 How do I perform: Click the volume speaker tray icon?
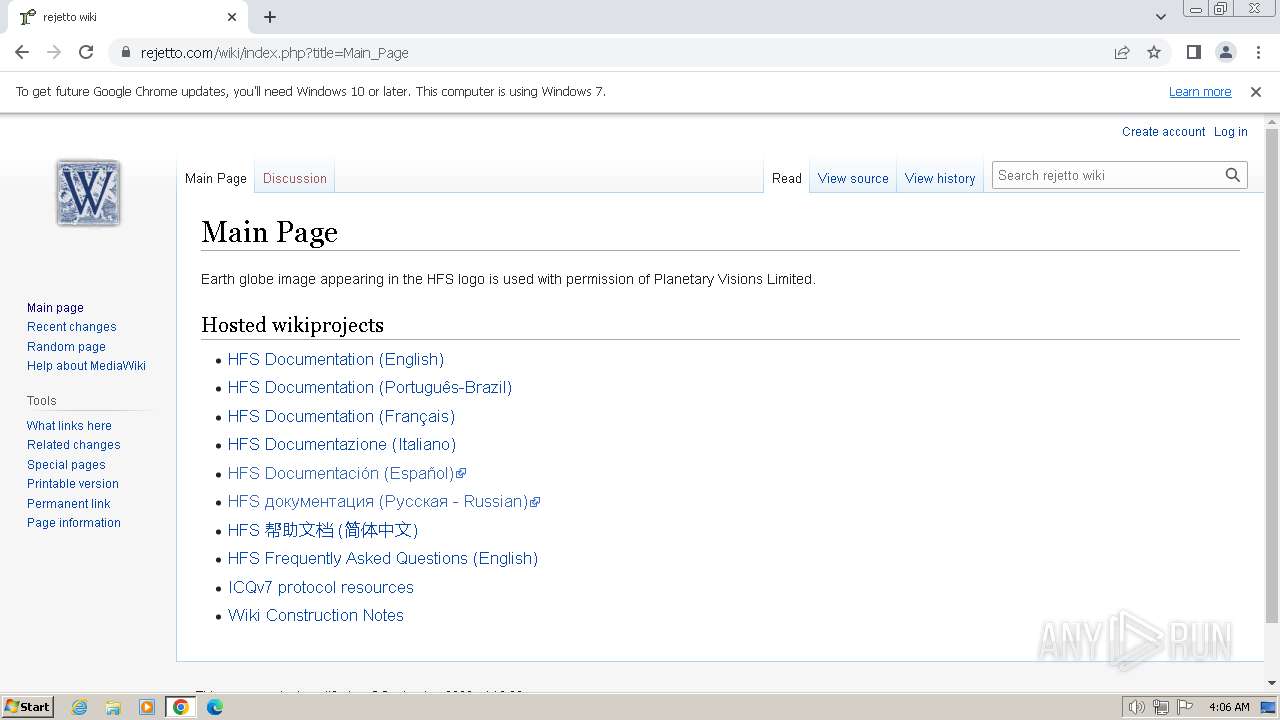[1137, 707]
